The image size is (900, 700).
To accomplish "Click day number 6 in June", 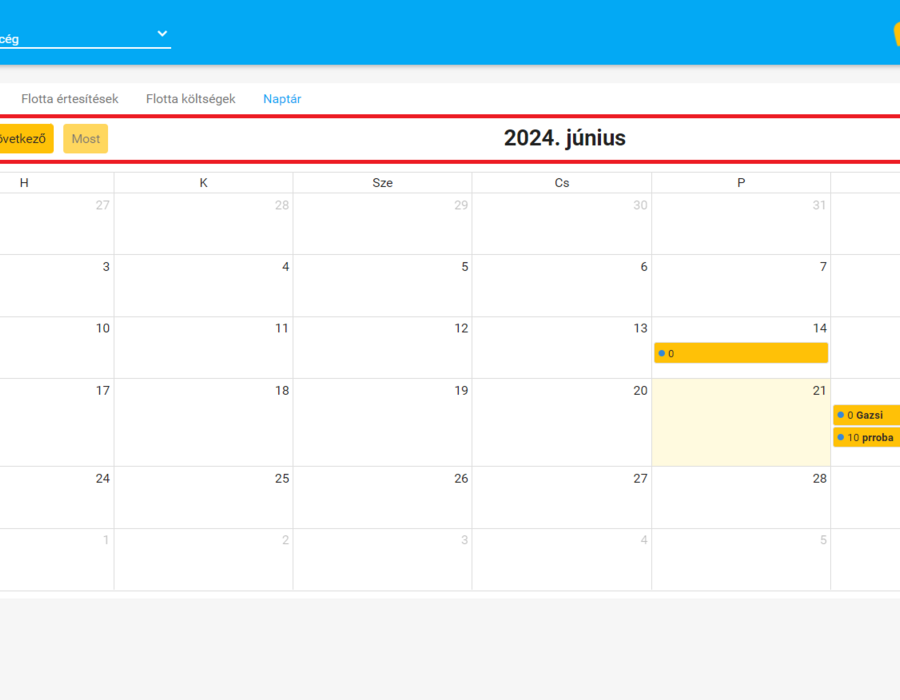I will [x=644, y=267].
